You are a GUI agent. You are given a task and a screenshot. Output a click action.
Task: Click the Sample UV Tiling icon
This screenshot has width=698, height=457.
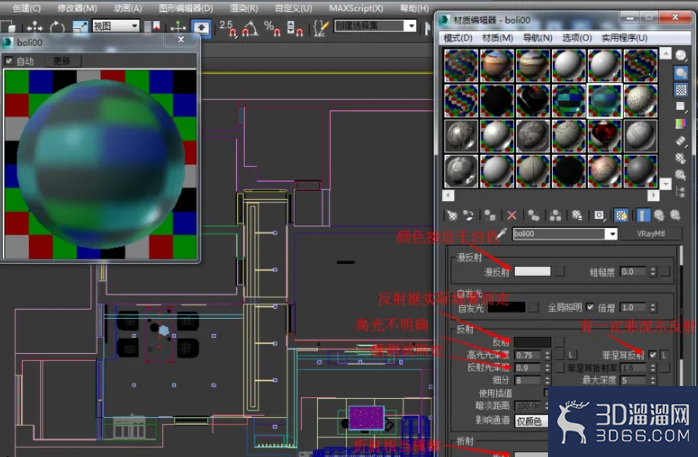(x=681, y=107)
